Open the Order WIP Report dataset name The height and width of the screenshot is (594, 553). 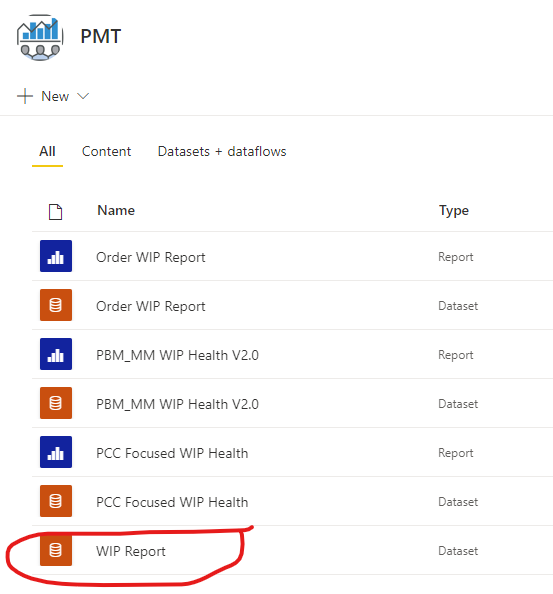(x=151, y=306)
